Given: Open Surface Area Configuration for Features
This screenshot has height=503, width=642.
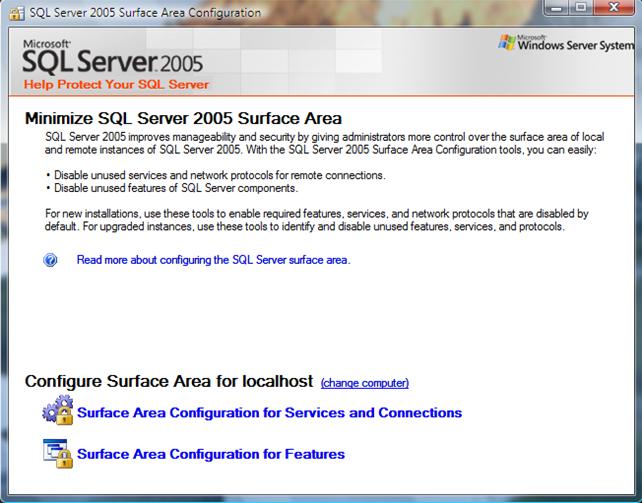Looking at the screenshot, I should pyautogui.click(x=210, y=454).
